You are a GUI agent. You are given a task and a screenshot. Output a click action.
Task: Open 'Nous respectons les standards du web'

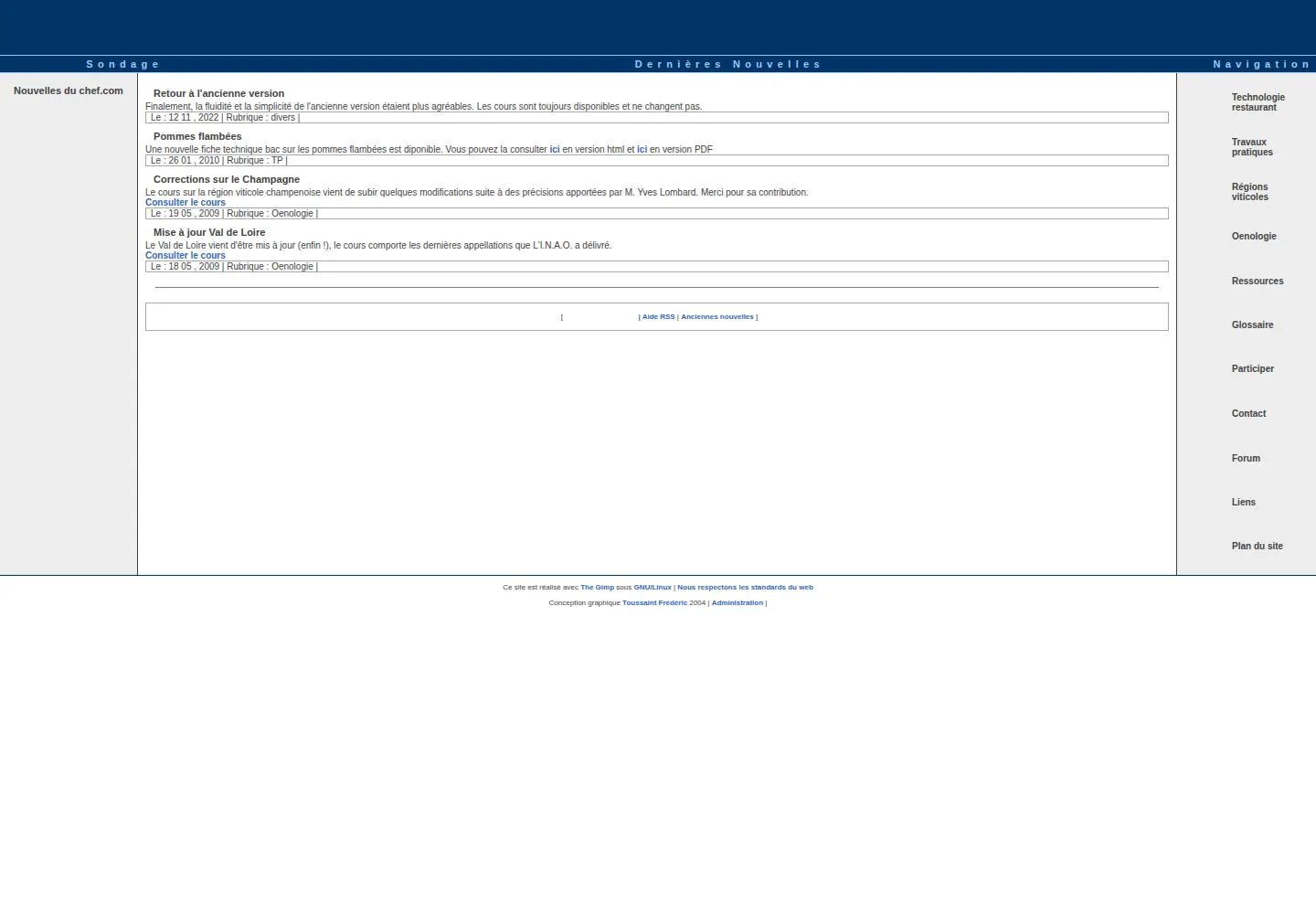(x=745, y=588)
